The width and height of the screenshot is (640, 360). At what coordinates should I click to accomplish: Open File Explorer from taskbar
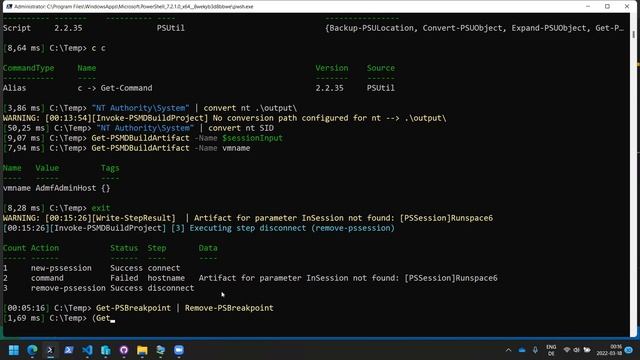142,350
